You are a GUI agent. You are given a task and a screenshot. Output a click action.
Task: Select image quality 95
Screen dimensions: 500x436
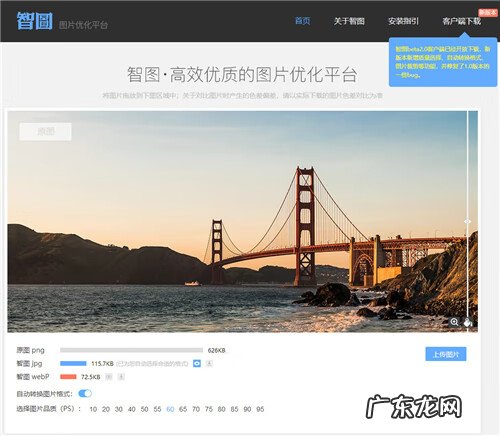coord(260,409)
